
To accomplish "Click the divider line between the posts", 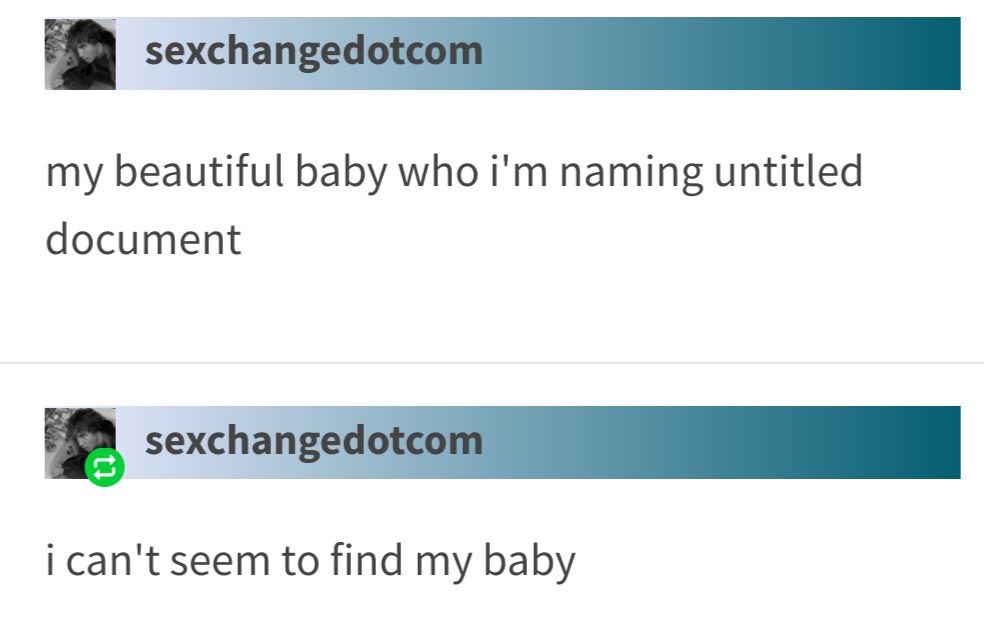I will (492, 362).
